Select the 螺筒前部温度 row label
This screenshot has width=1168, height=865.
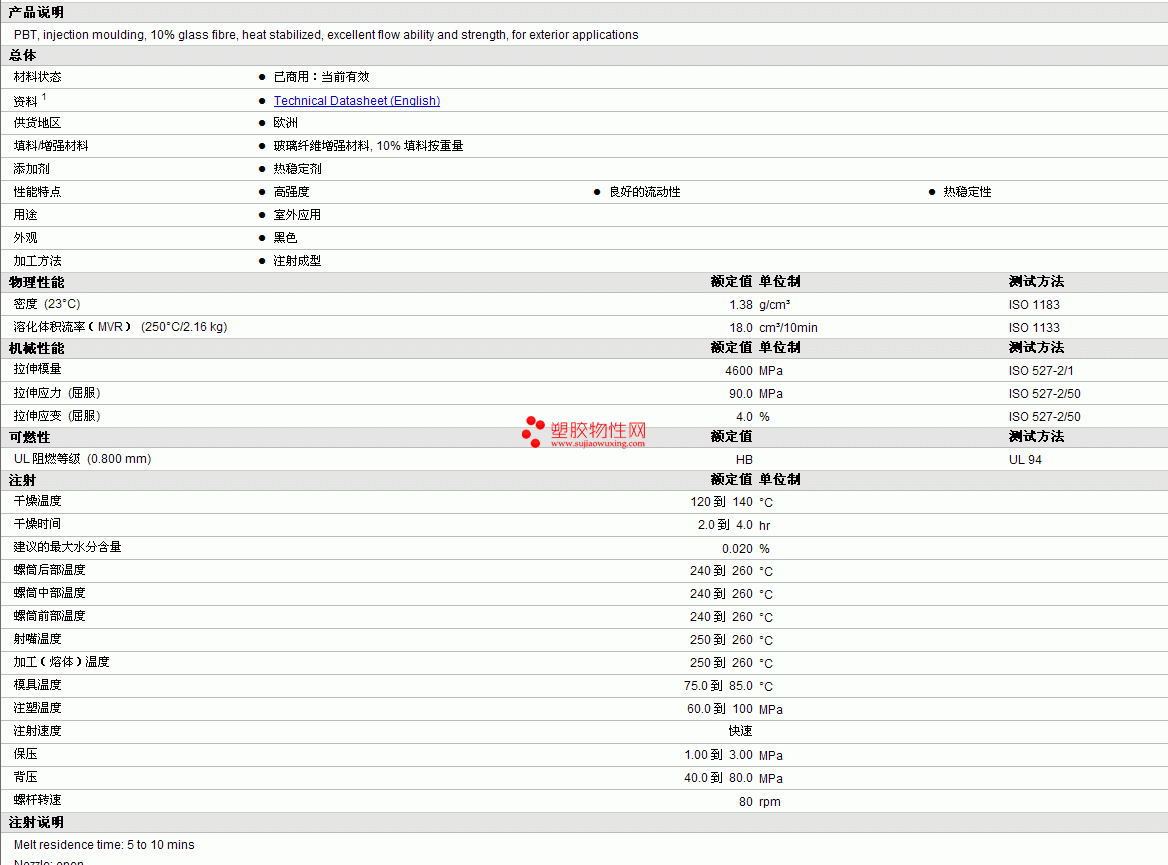(x=49, y=616)
